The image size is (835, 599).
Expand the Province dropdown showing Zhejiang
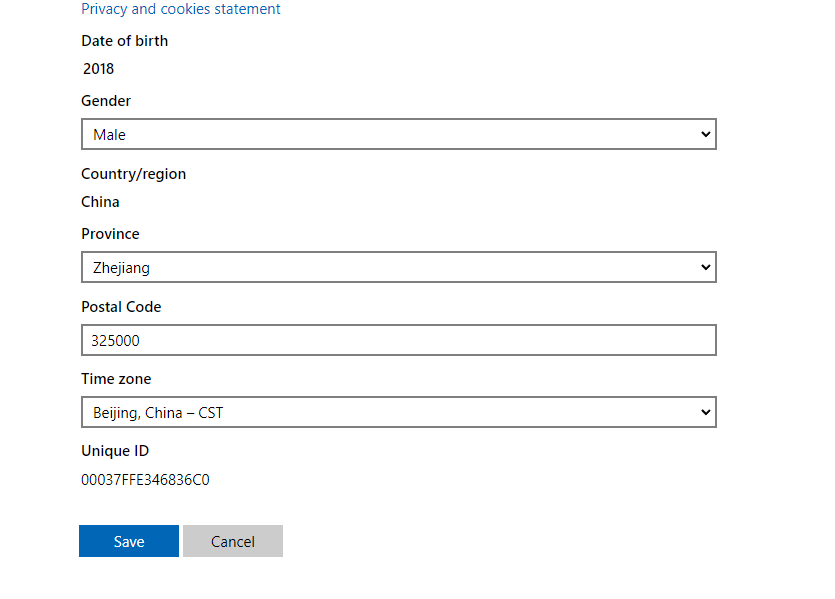tap(398, 268)
